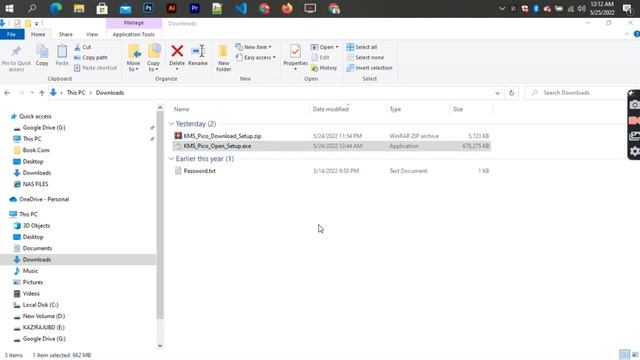Image resolution: width=640 pixels, height=360 pixels.
Task: Create a New folder
Action: point(223,58)
